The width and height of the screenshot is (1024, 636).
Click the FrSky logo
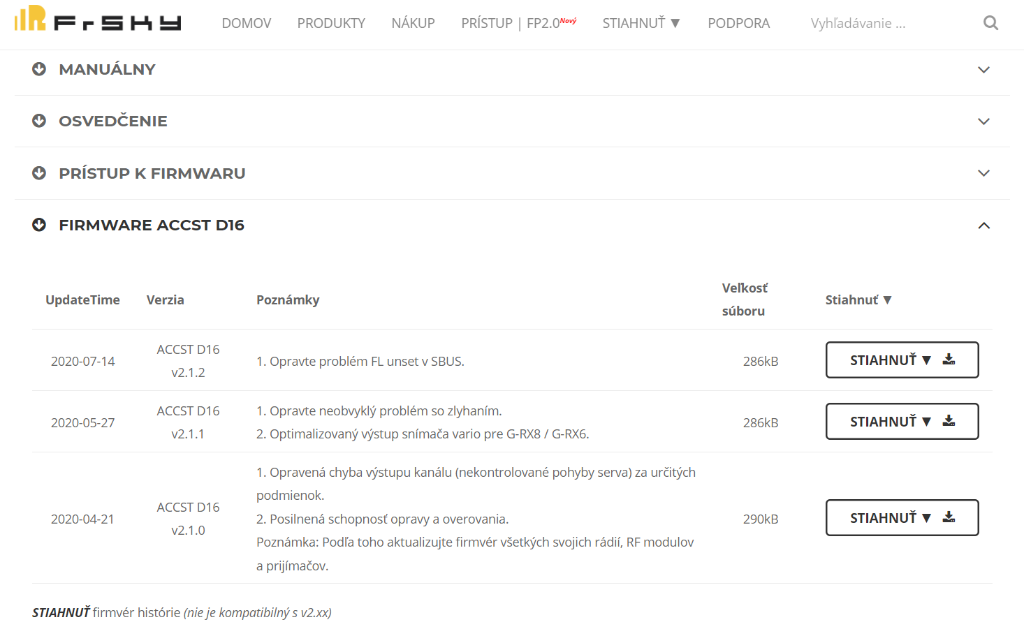coord(98,22)
